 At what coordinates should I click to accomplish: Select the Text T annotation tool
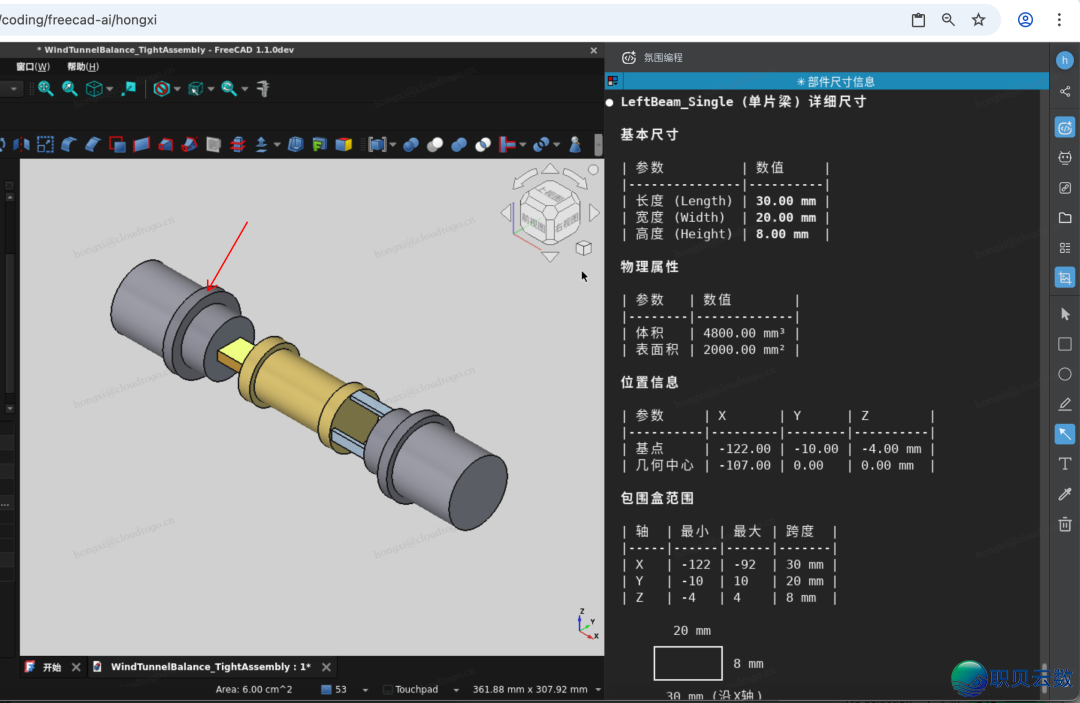(x=1065, y=464)
